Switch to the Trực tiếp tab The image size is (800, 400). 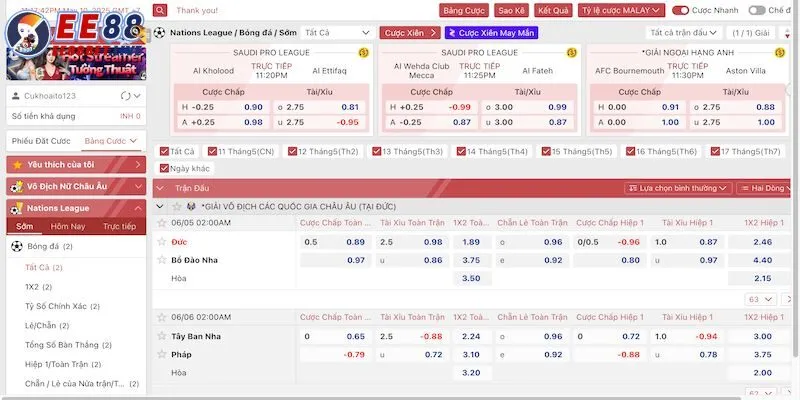pos(119,226)
